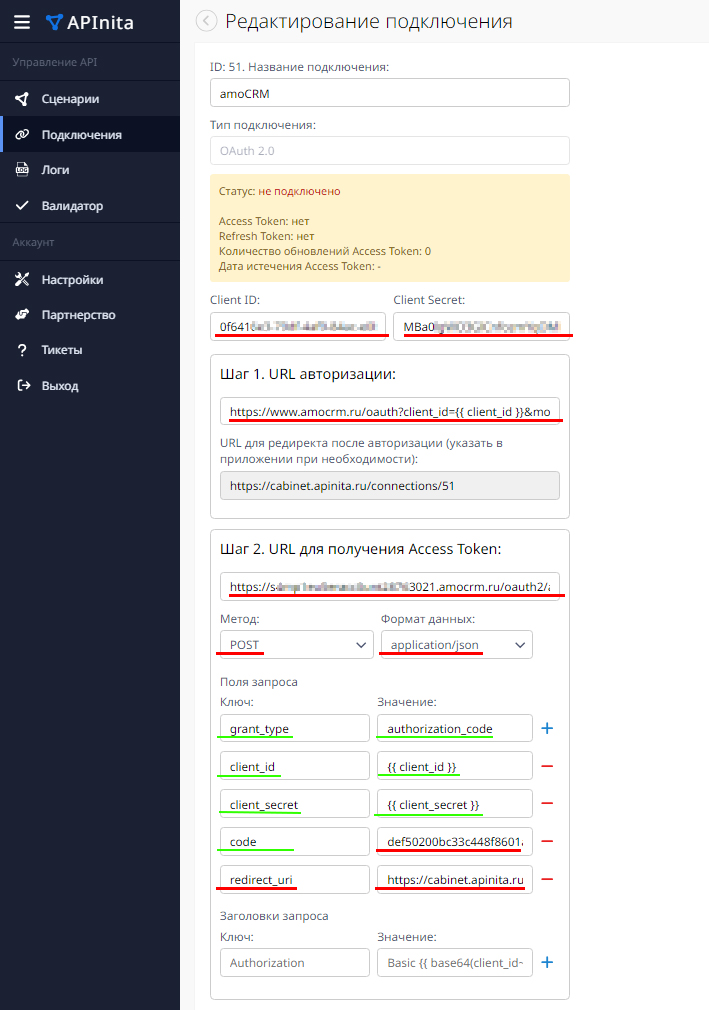
Task: Open the POST method dropdown
Action: pos(295,644)
